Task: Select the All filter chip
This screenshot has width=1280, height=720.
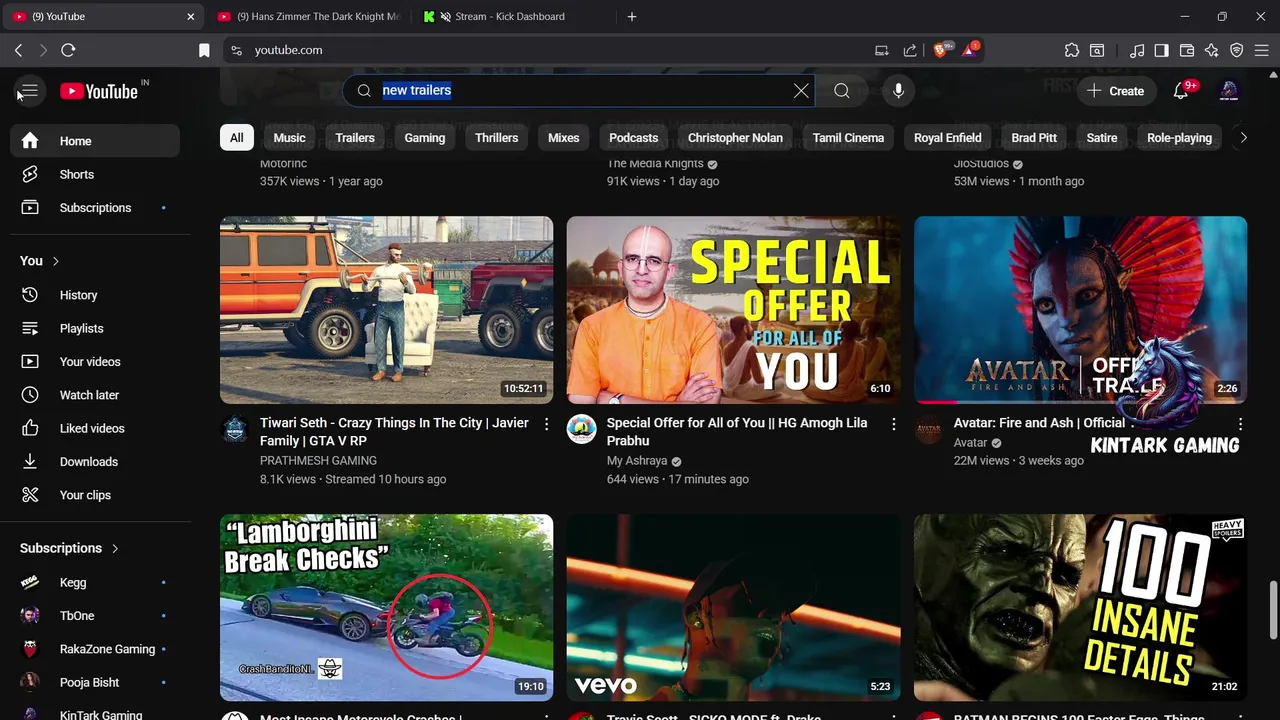Action: 237,138
